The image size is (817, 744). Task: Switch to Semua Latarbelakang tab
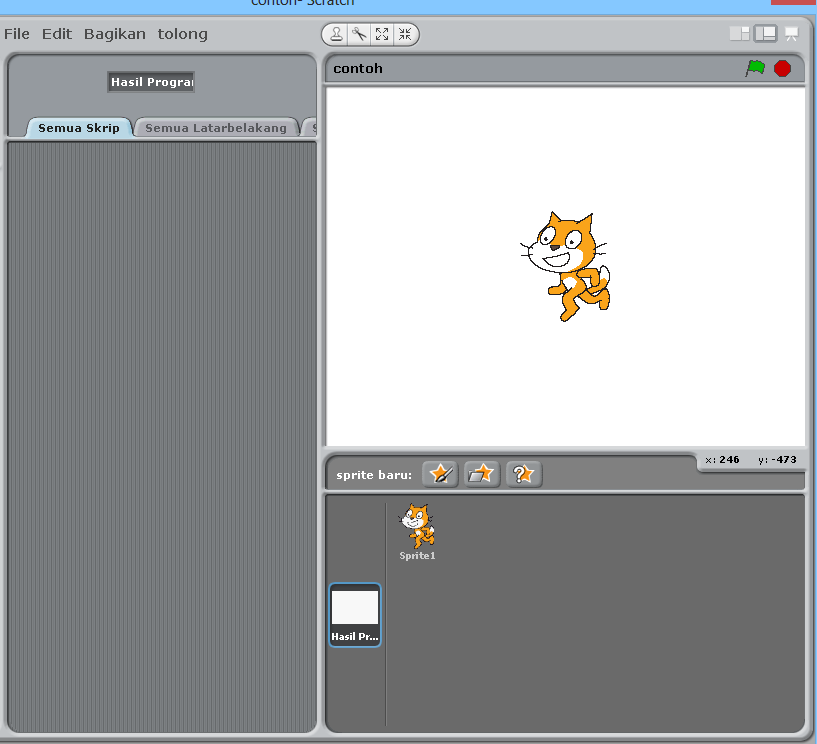click(x=216, y=128)
